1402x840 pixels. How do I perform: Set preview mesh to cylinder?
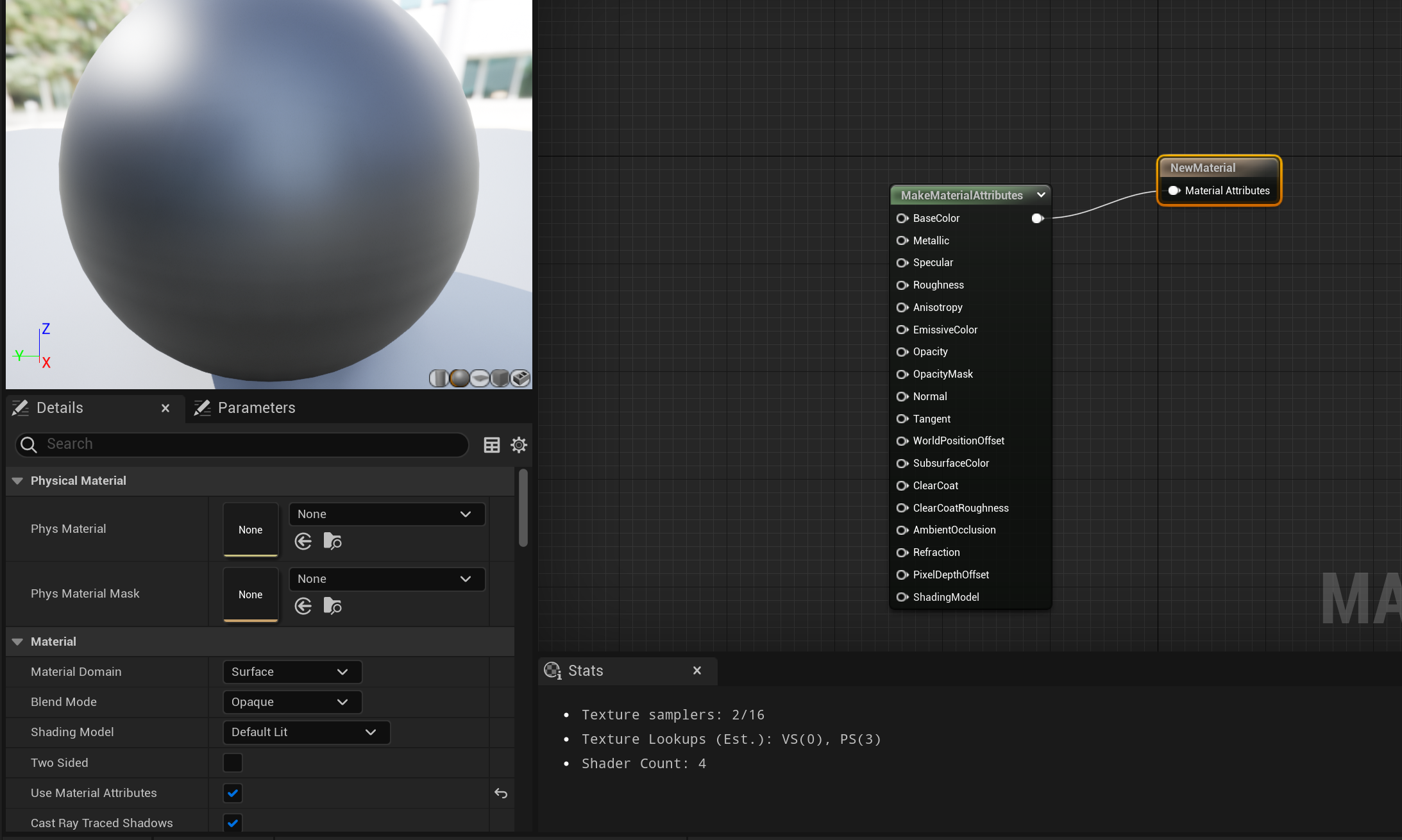point(439,378)
